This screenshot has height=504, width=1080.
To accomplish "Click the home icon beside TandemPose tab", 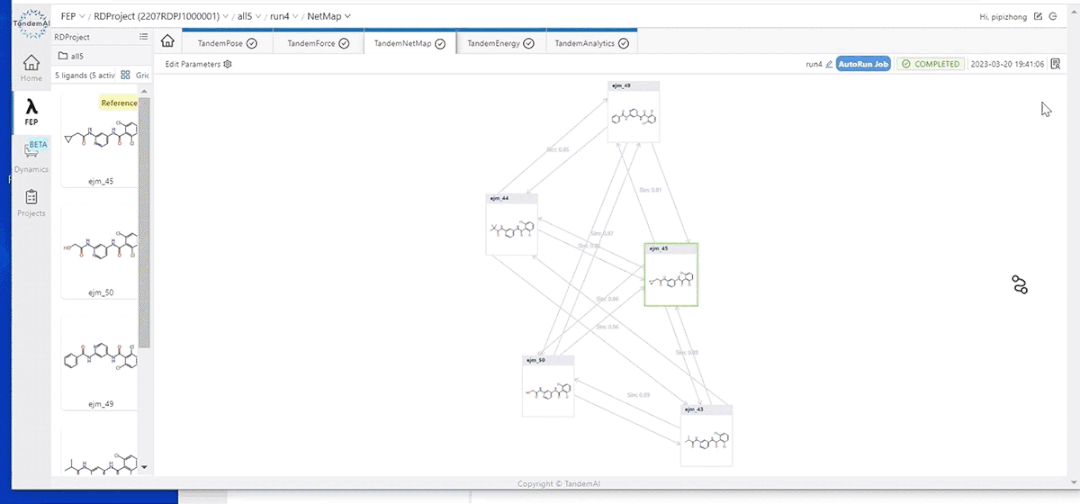I will [x=167, y=42].
